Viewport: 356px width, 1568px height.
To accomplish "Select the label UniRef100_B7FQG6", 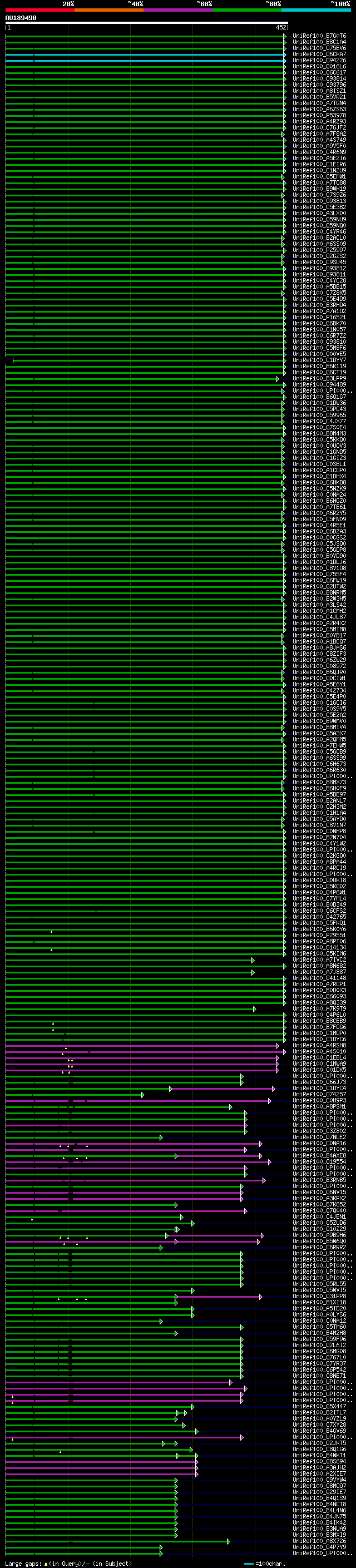I will pos(319,1027).
